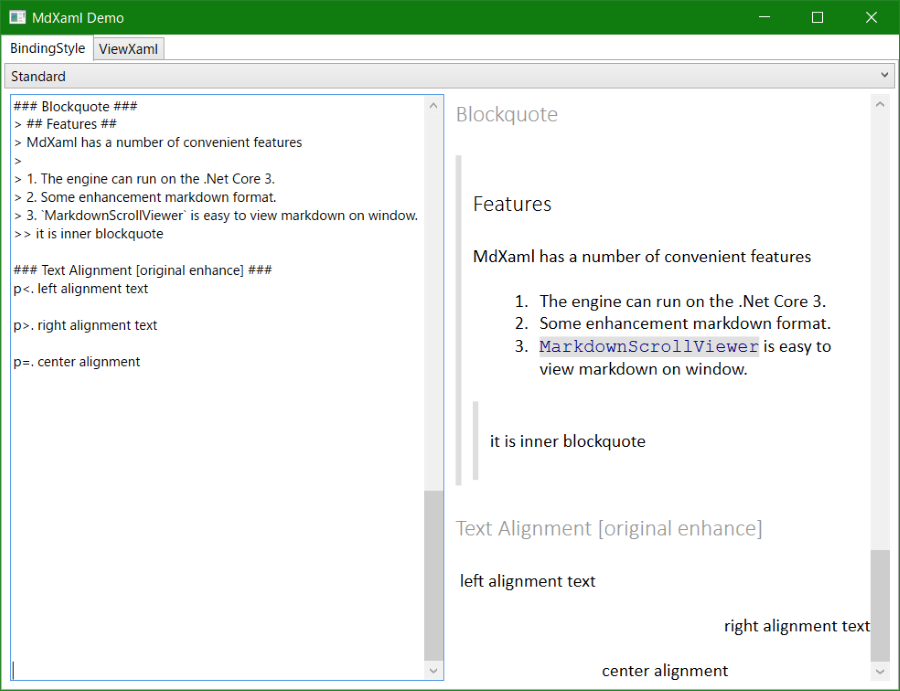Click the Features heading in preview
Screen dimensions: 900x691
pyautogui.click(x=512, y=204)
